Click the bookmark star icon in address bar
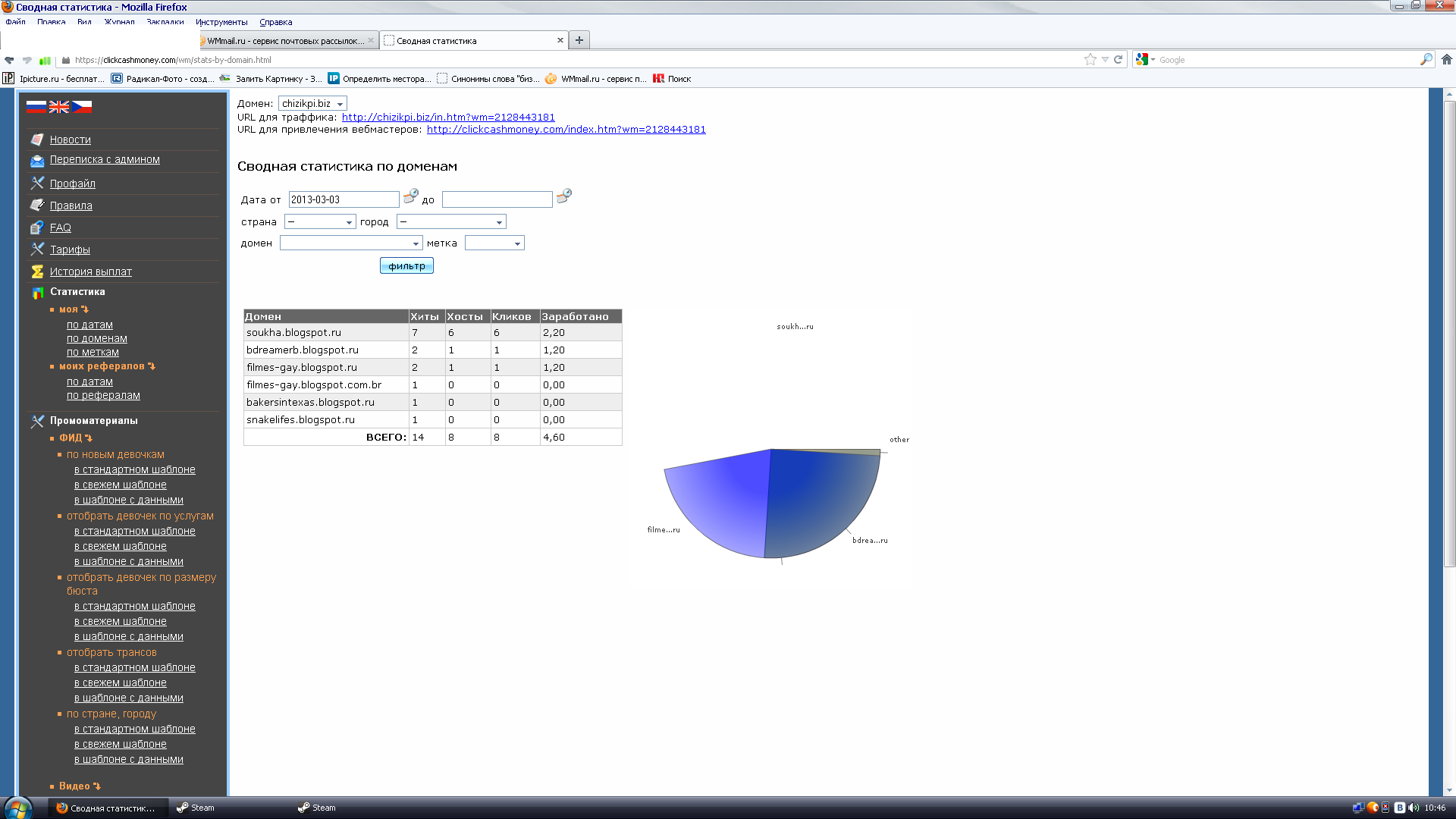Image resolution: width=1456 pixels, height=819 pixels. point(1090,59)
